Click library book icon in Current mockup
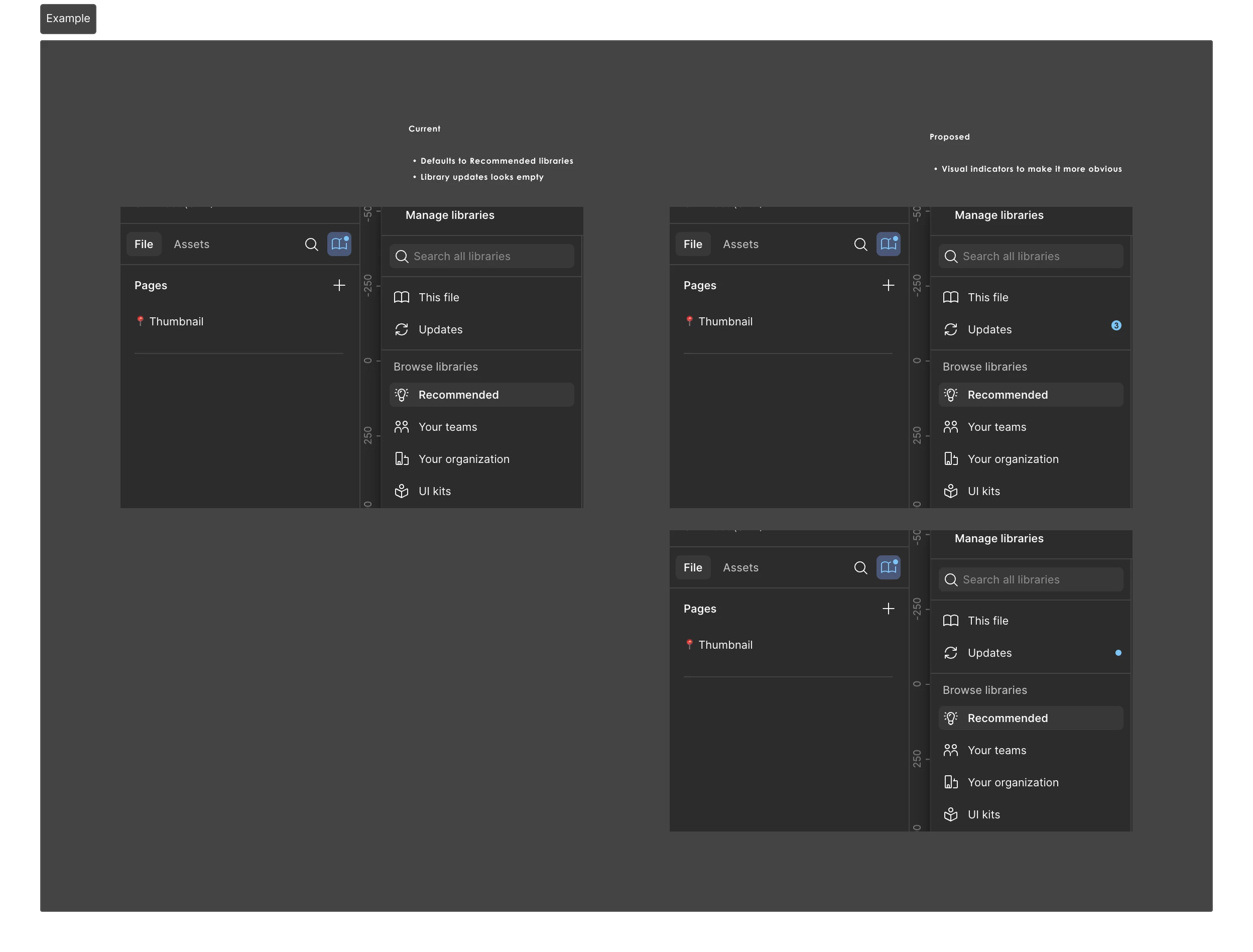 tap(339, 244)
